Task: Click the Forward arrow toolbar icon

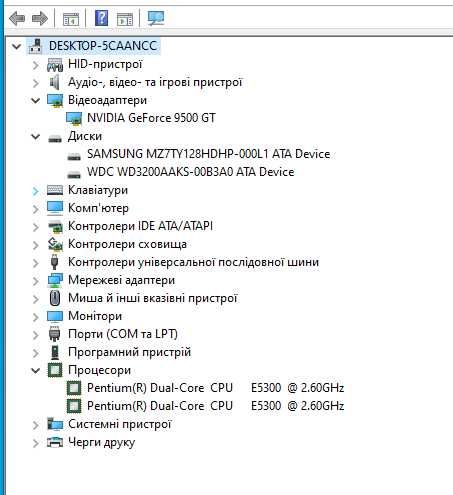Action: point(40,18)
